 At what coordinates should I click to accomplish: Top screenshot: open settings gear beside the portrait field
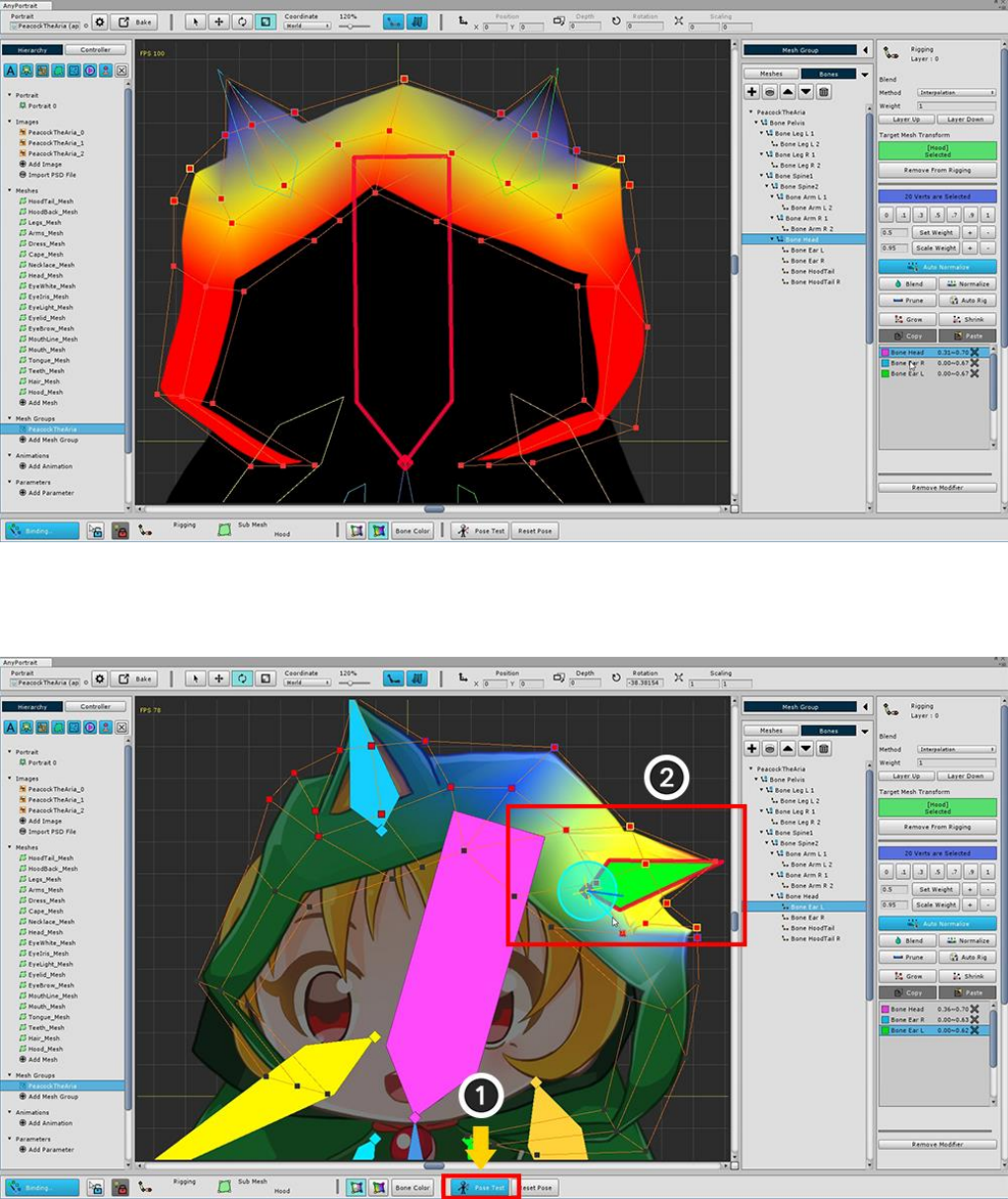coord(100,22)
